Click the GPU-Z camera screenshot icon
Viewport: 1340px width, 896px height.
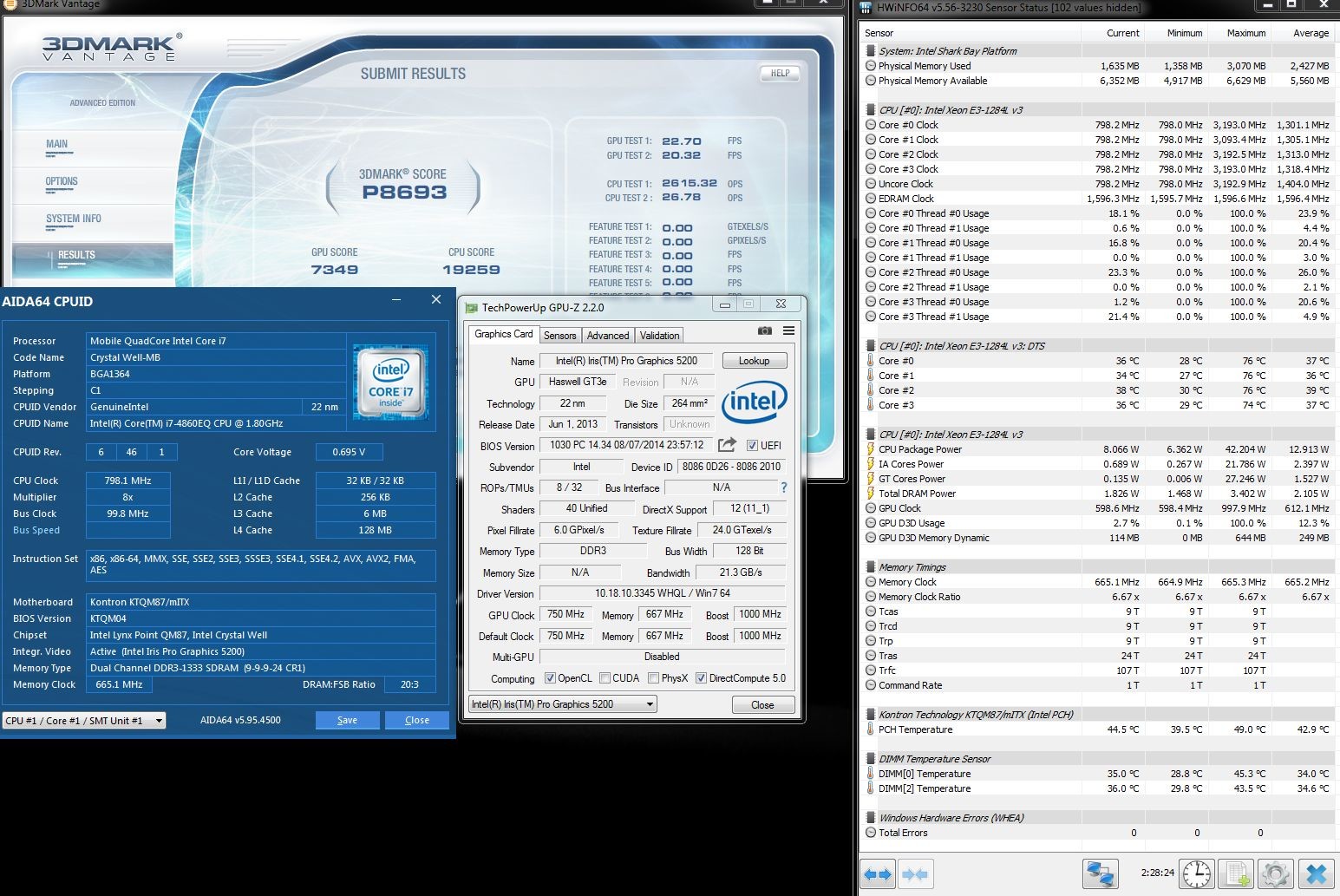764,330
